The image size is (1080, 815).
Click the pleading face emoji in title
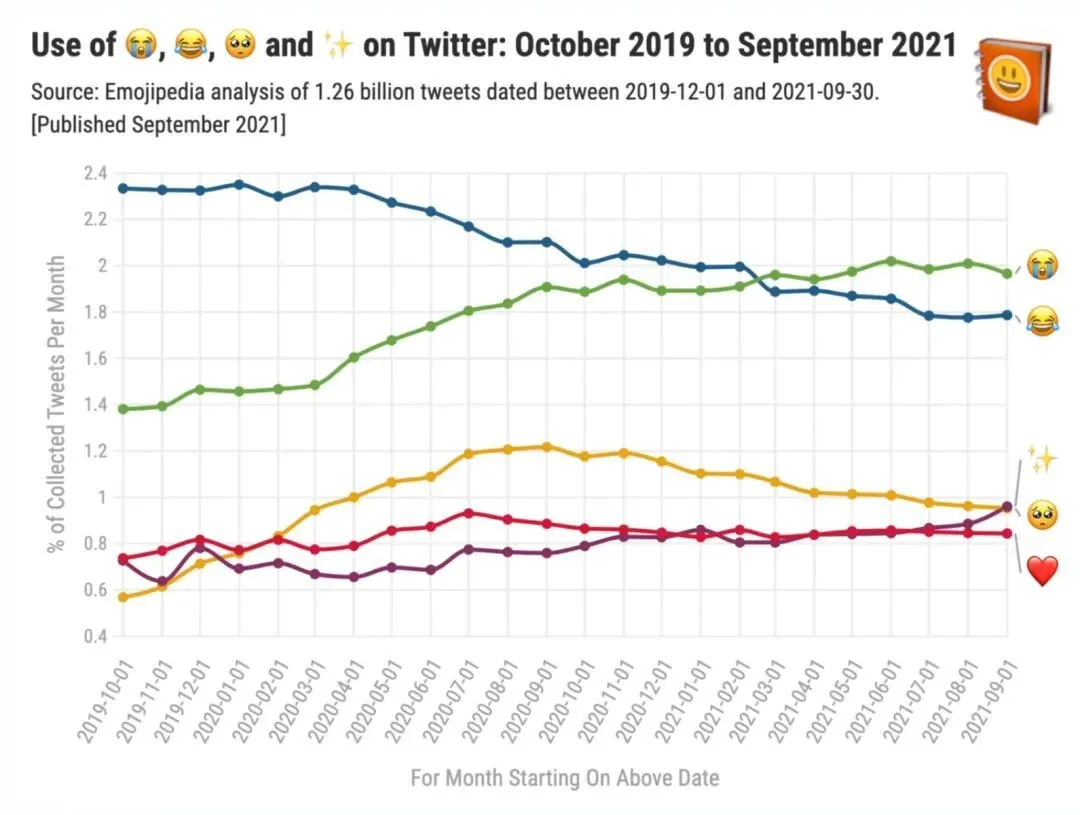(238, 45)
